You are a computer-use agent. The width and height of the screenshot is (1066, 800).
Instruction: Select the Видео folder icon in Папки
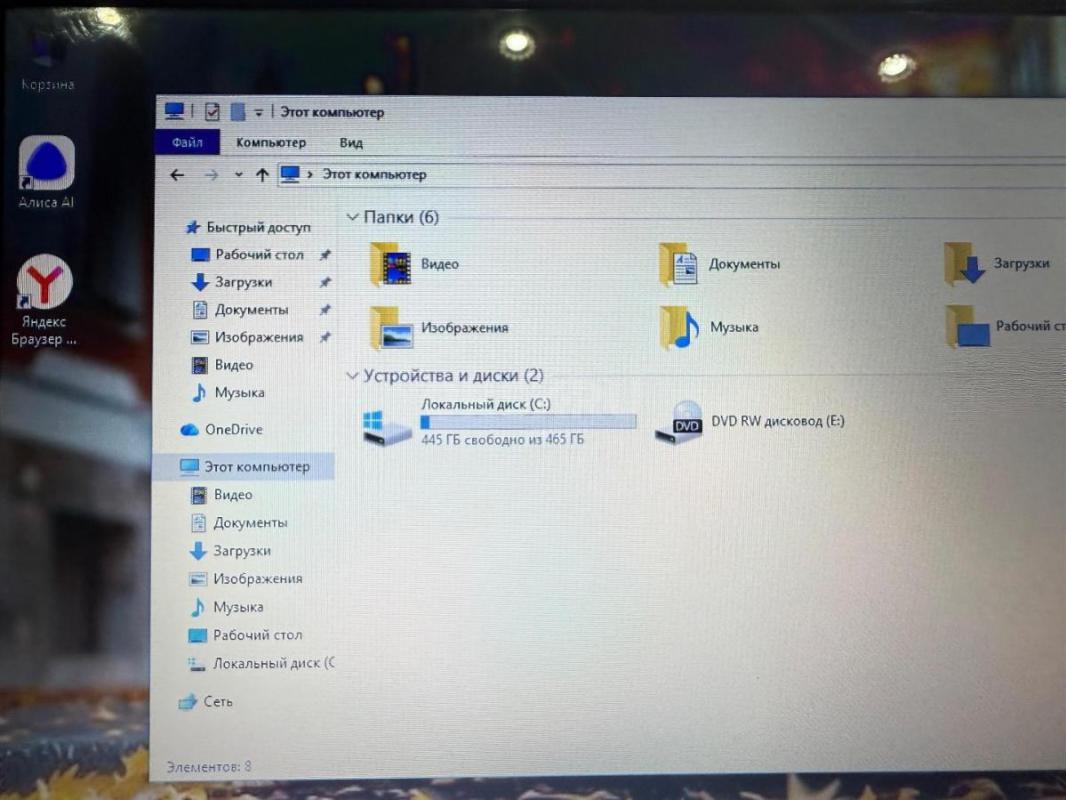tap(390, 264)
